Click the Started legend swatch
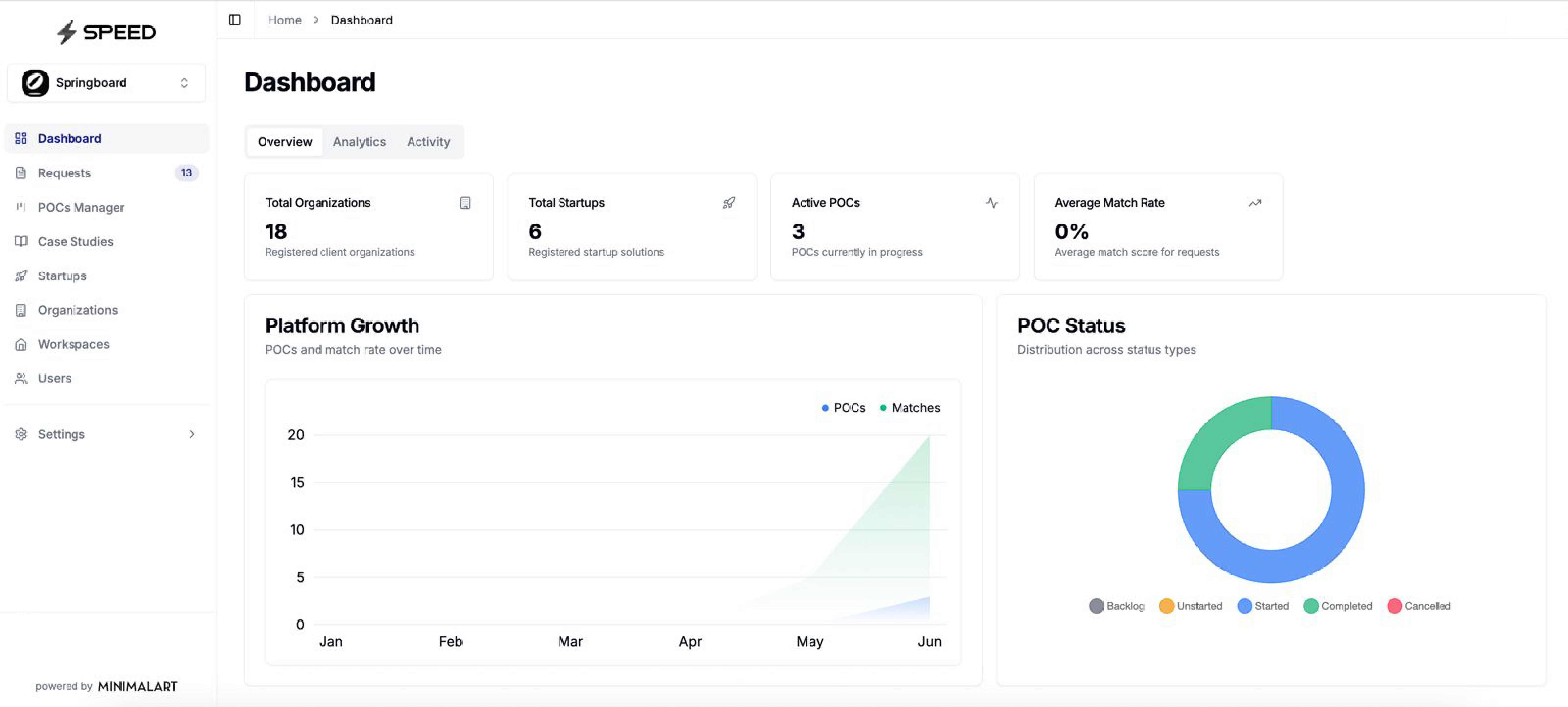Screen dimensions: 1568x707 click(x=1245, y=606)
